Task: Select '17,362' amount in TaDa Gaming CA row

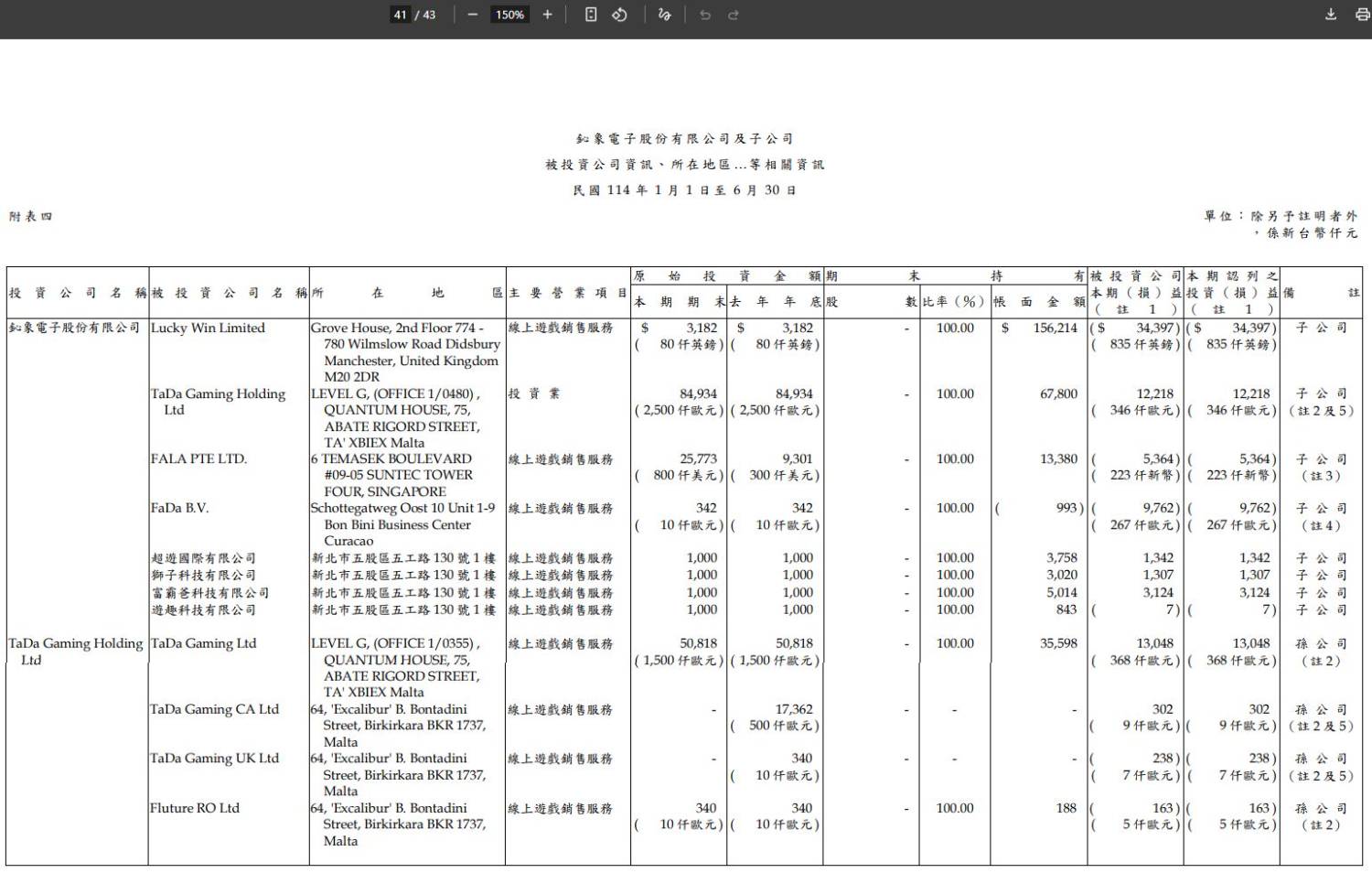Action: [x=794, y=709]
